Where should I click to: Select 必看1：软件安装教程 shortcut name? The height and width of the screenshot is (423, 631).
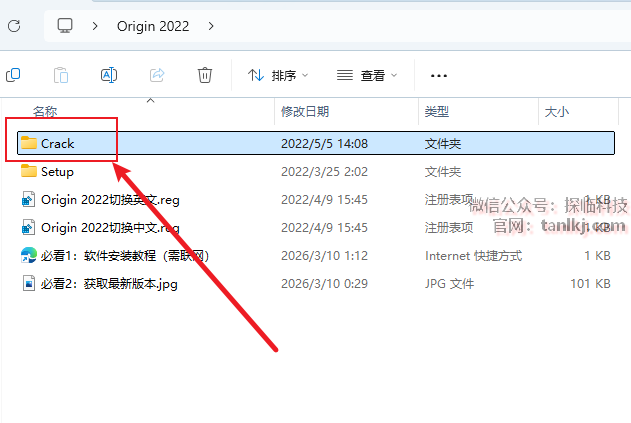pos(125,256)
